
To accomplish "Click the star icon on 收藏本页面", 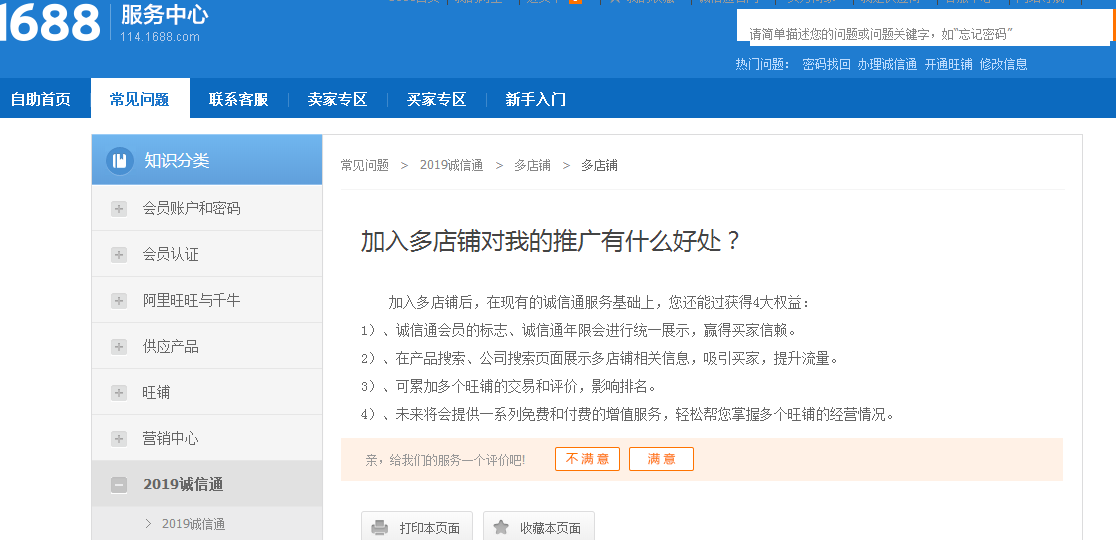I will [501, 527].
